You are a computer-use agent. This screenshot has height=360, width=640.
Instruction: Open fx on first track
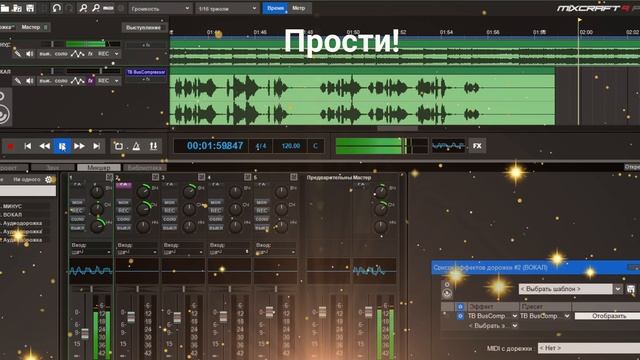pos(90,54)
